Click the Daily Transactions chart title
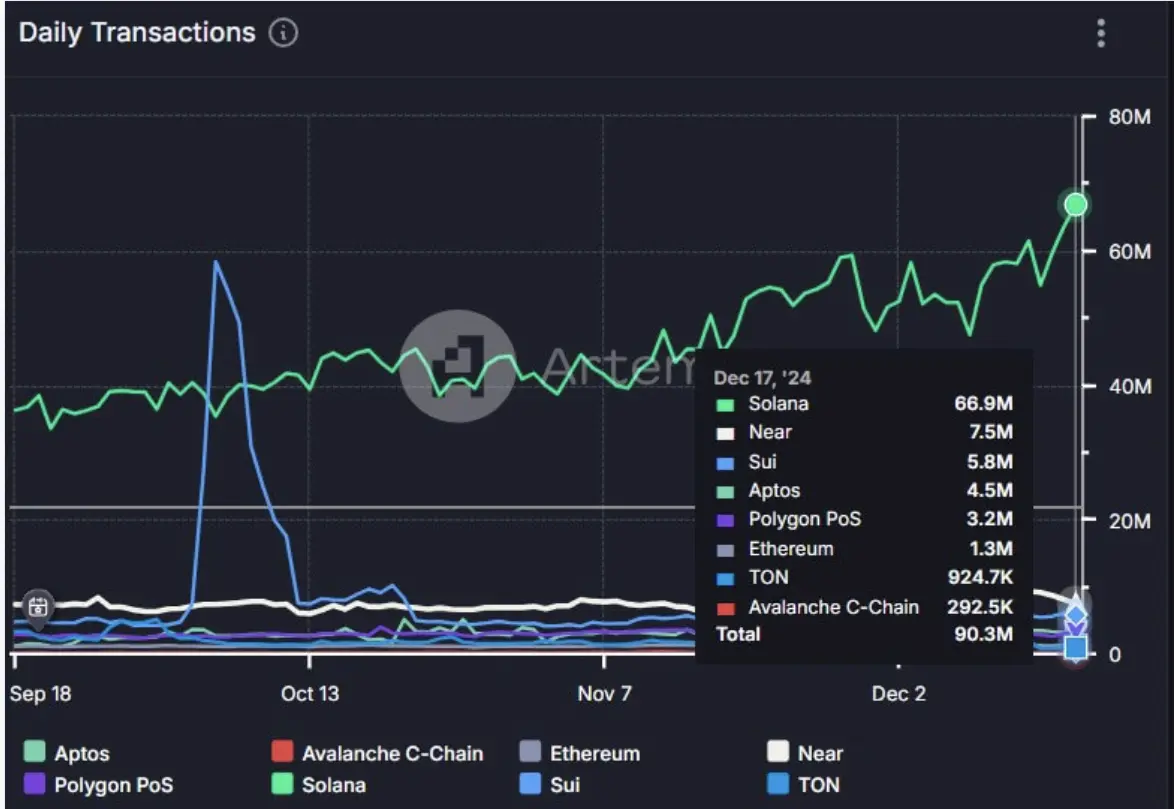 coord(137,33)
